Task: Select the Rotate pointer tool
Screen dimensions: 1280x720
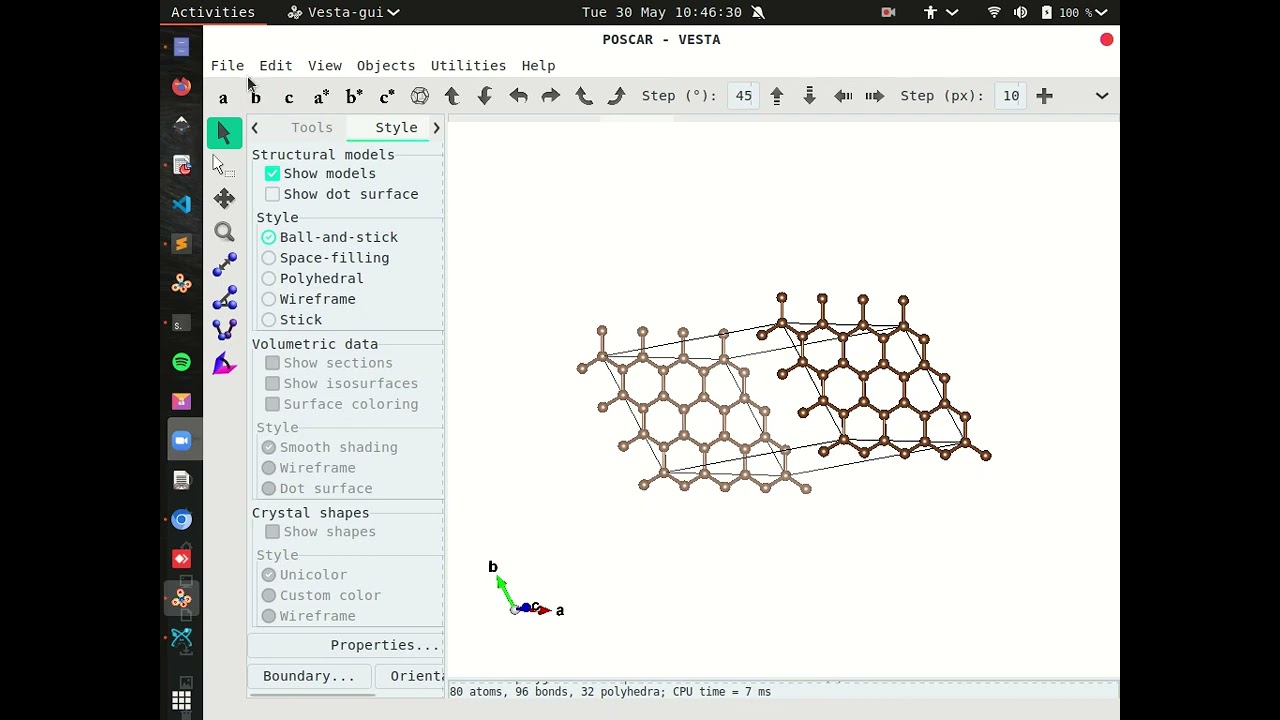Action: [224, 133]
